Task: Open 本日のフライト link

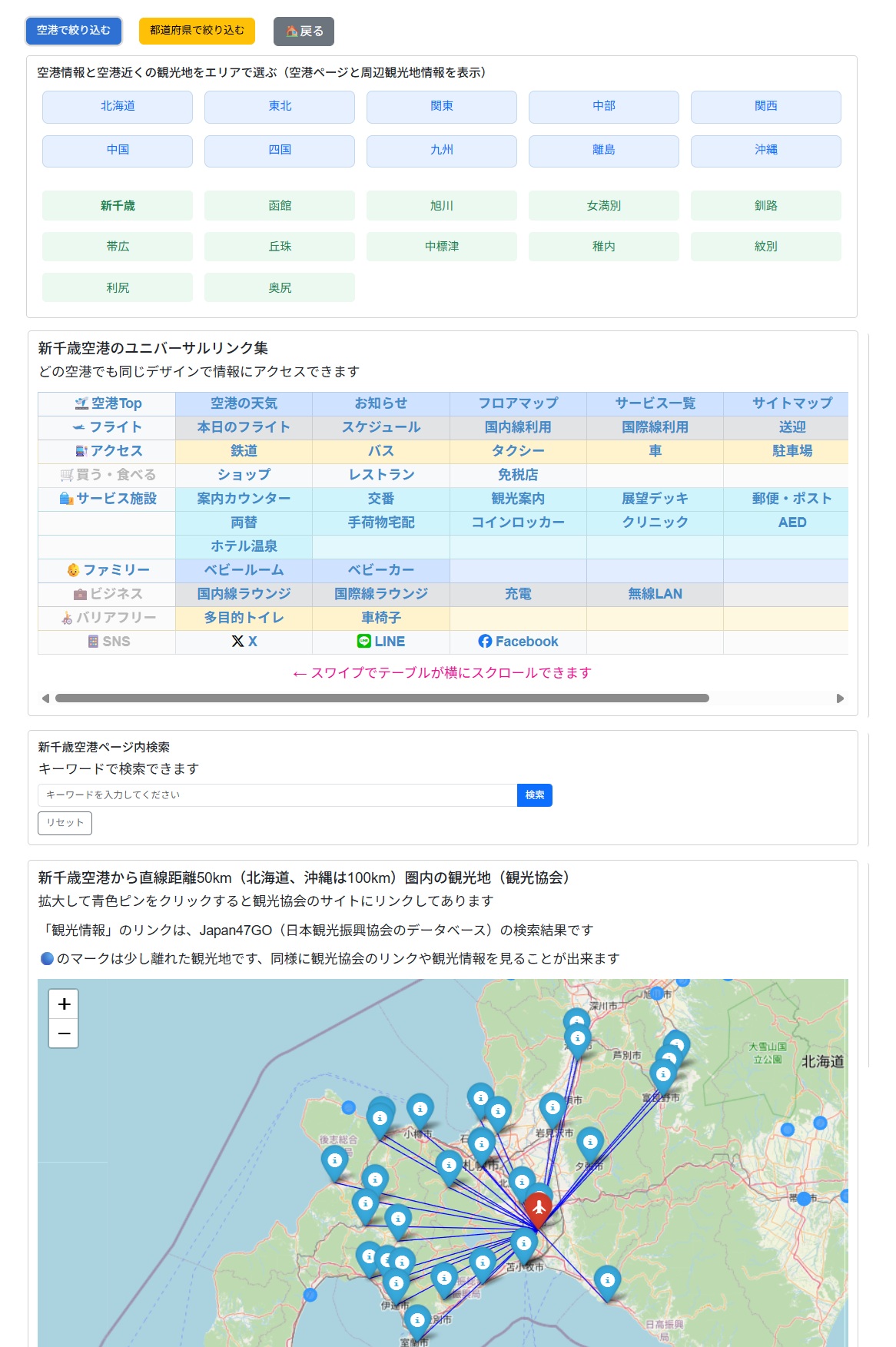Action: coord(244,427)
